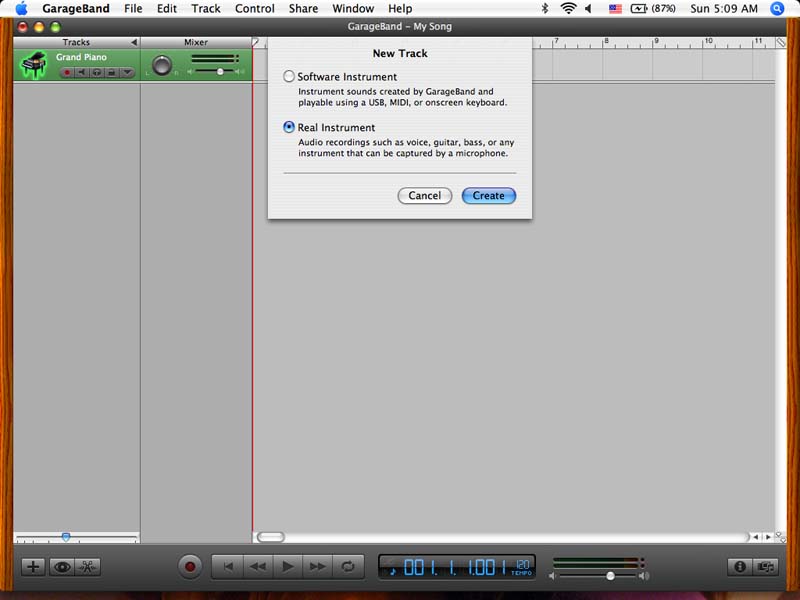Click the Grand Piano track name

point(81,57)
